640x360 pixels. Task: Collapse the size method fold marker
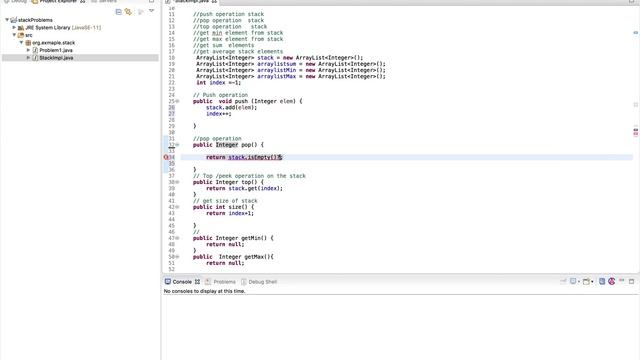(x=177, y=207)
